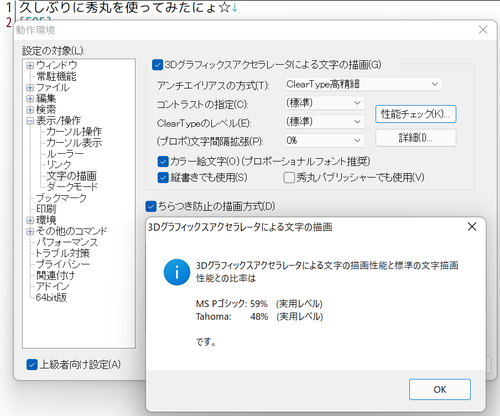Select リンク in the settings tree
Image resolution: width=500 pixels, height=416 pixels.
coord(59,165)
